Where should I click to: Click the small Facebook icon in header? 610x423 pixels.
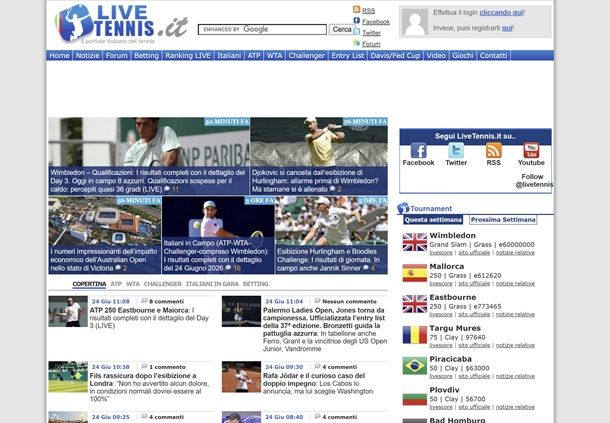click(x=356, y=21)
